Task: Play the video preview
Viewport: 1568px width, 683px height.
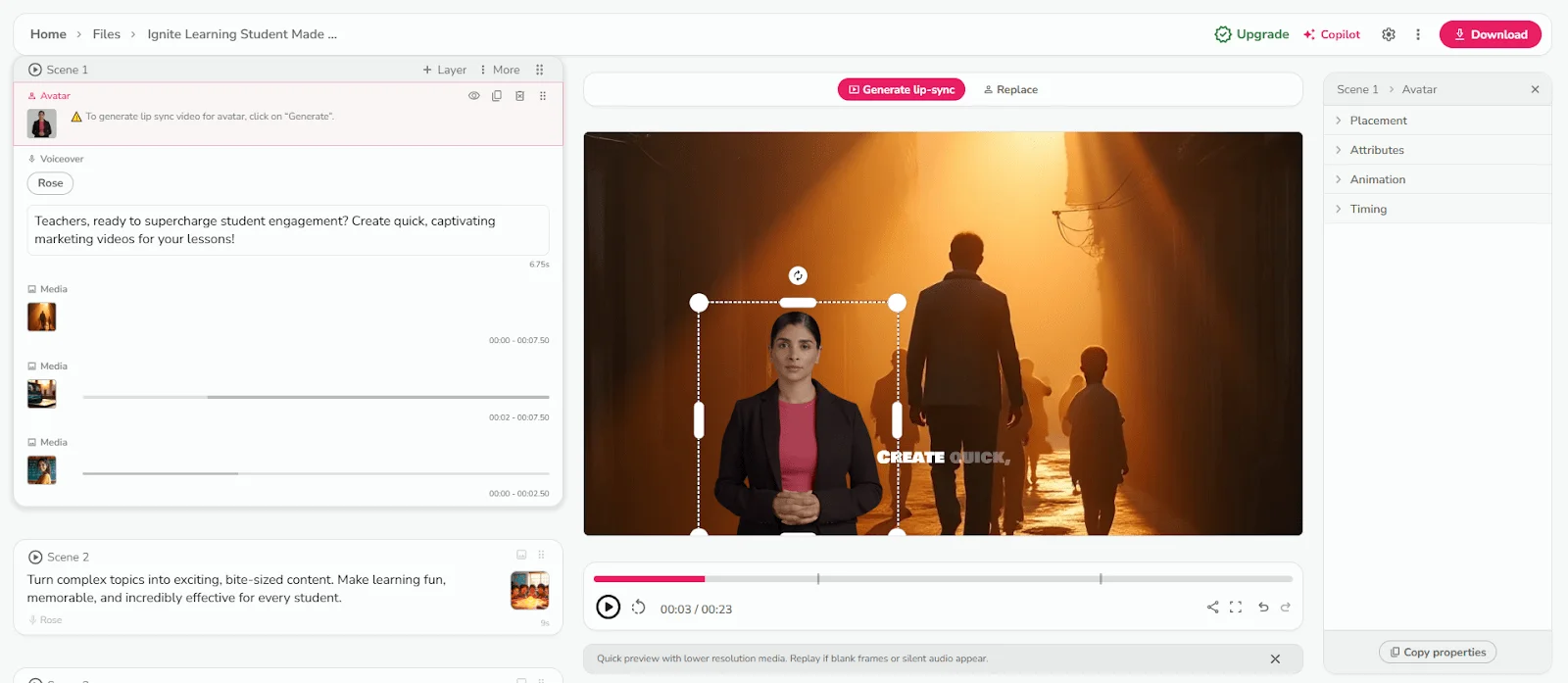Action: tap(609, 608)
